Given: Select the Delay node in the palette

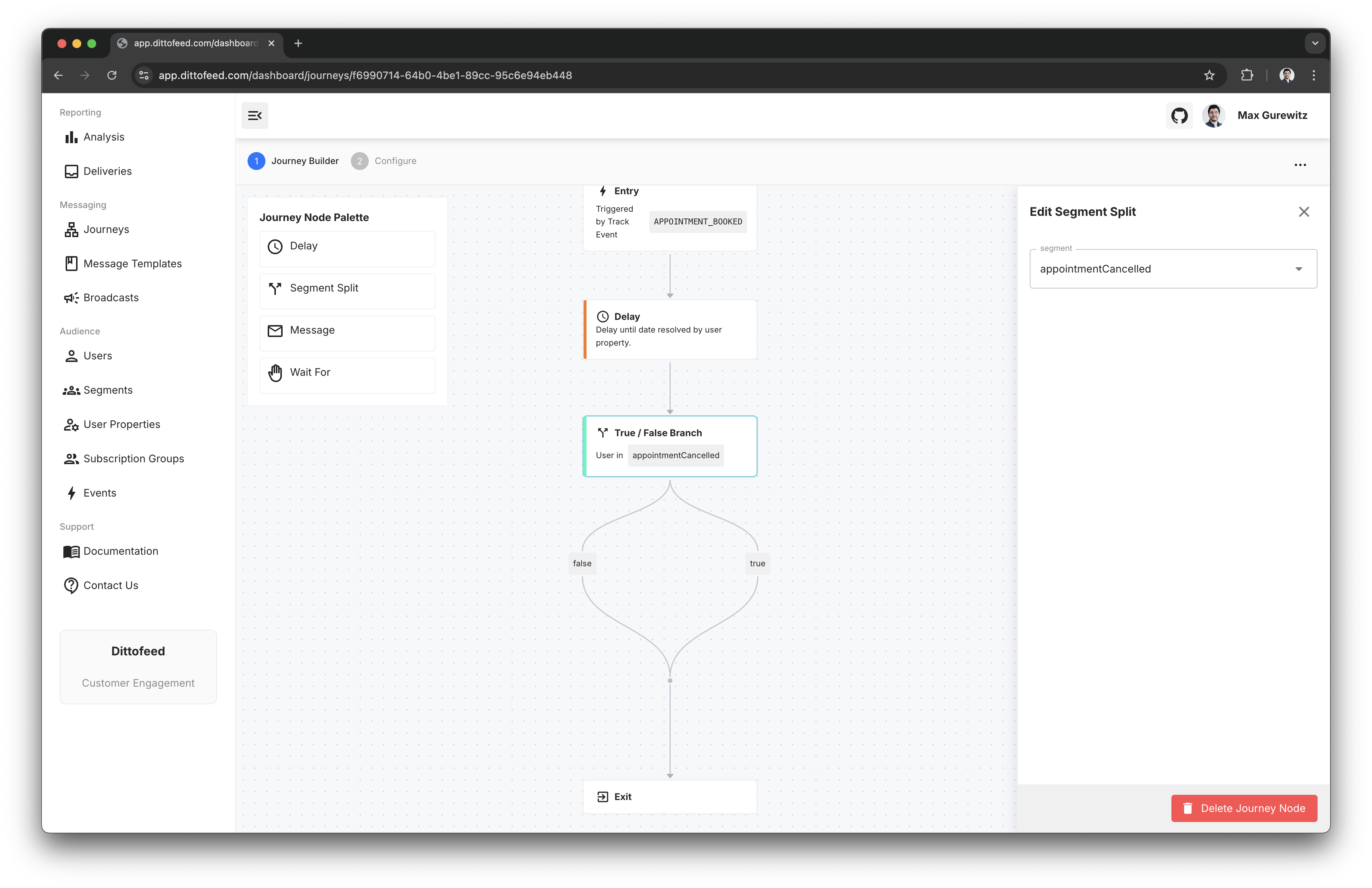Looking at the screenshot, I should [347, 247].
